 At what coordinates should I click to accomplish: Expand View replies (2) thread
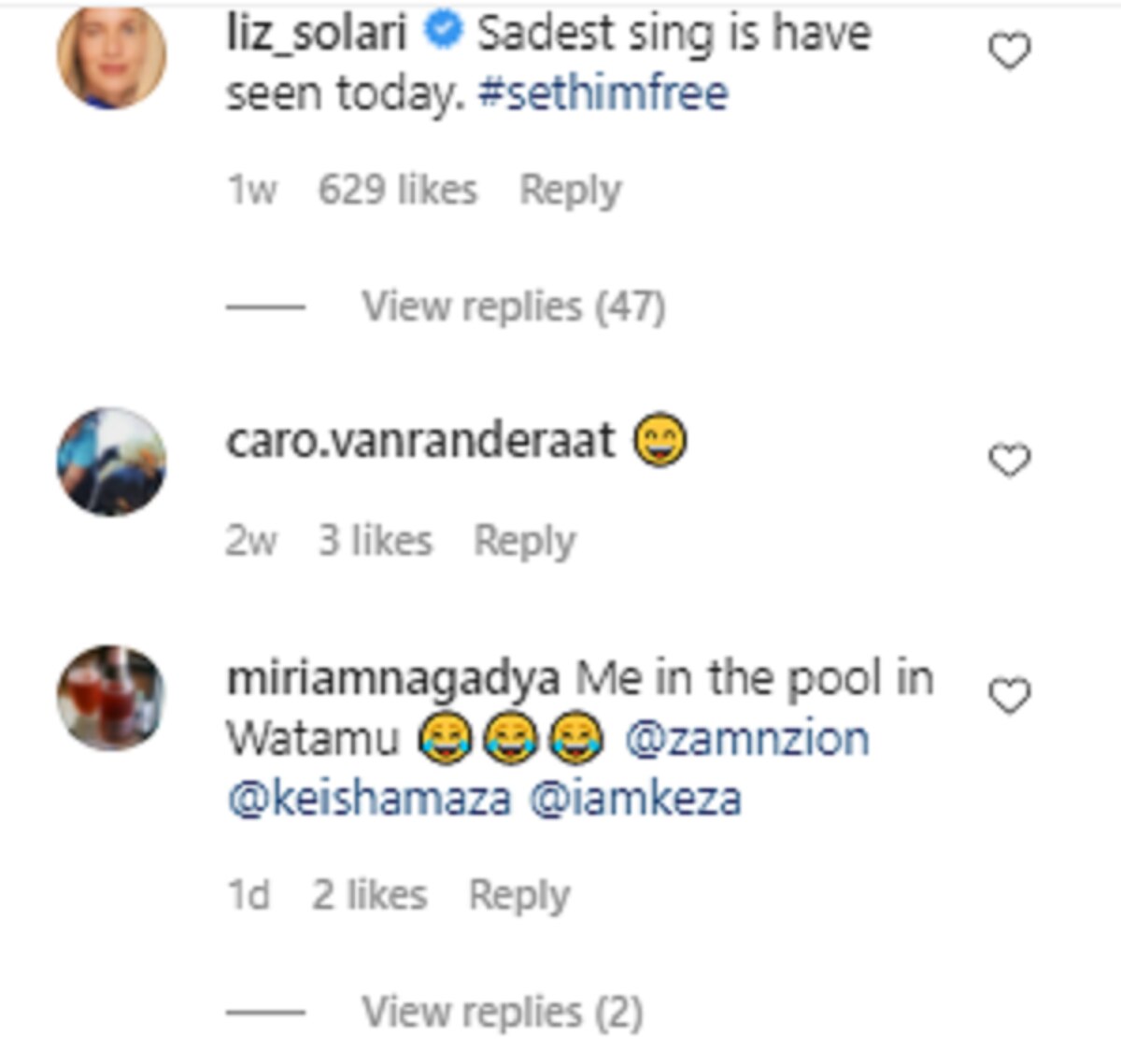coord(502,1012)
